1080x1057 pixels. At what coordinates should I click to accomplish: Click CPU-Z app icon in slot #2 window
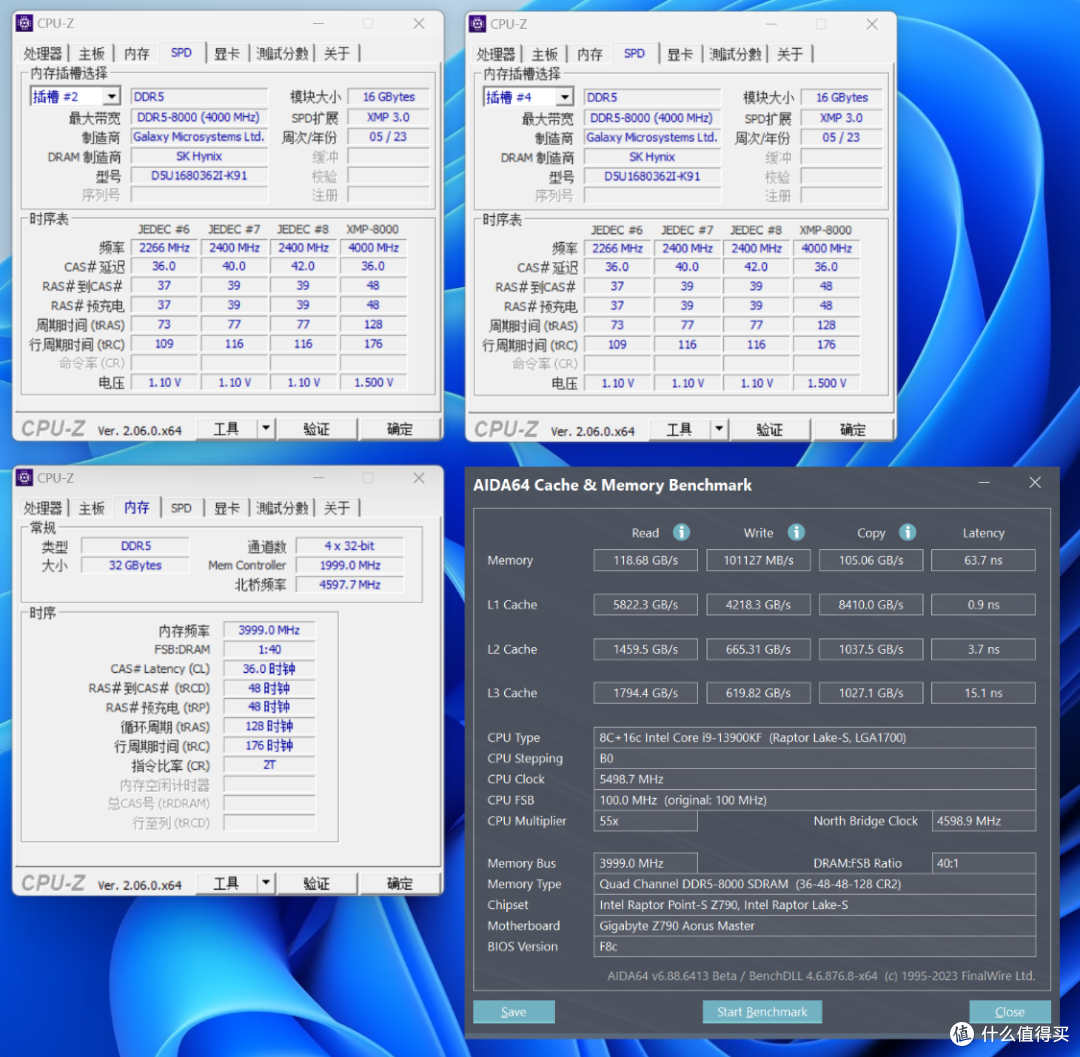(x=25, y=23)
